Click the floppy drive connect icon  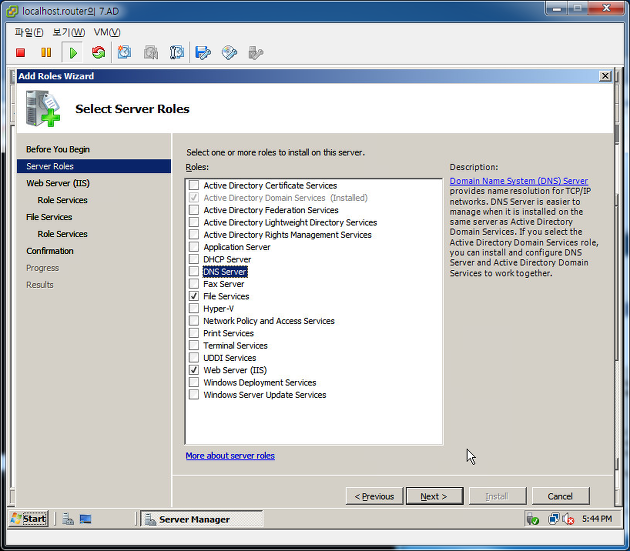tap(203, 53)
